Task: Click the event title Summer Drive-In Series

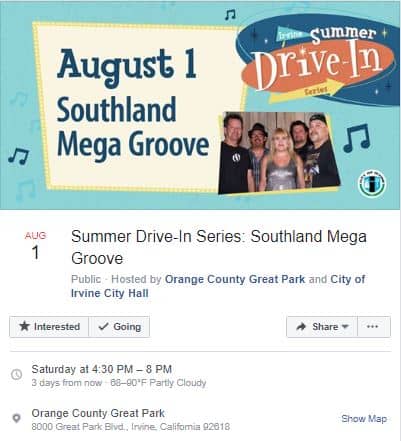Action: point(219,247)
